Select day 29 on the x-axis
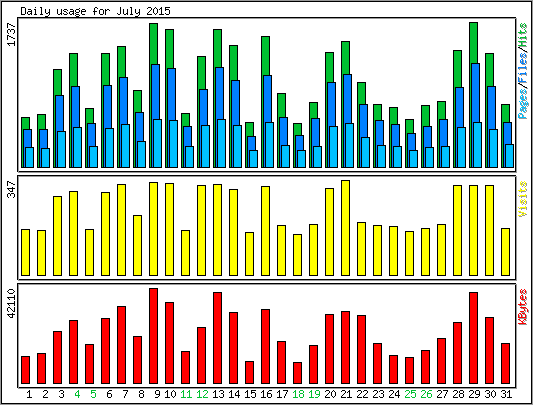Screen dimensions: 533x405 (x=474, y=394)
